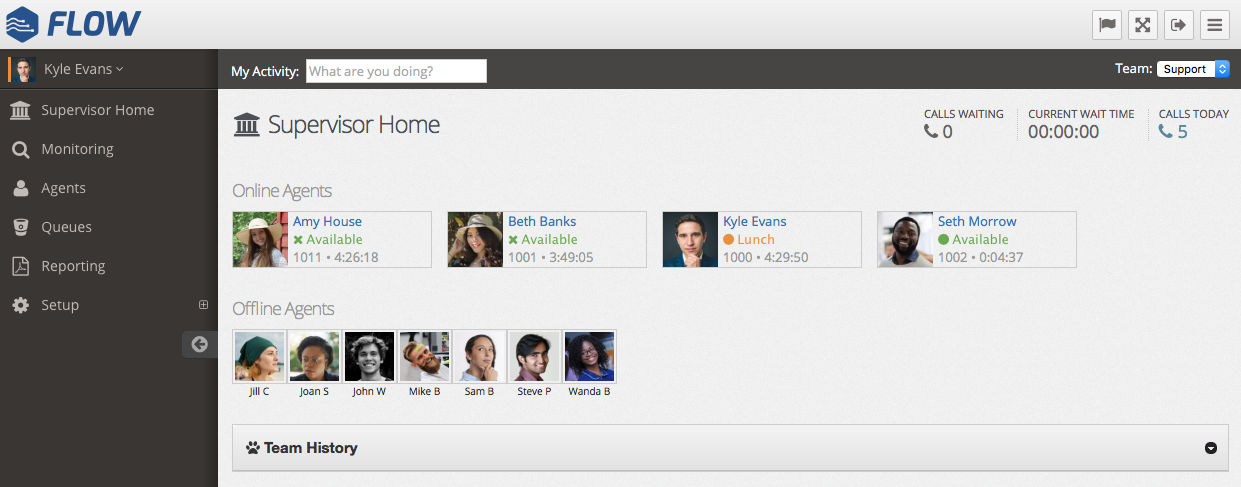The height and width of the screenshot is (487, 1241).
Task: Expand the Setup submenu plus icon
Action: pyautogui.click(x=203, y=305)
